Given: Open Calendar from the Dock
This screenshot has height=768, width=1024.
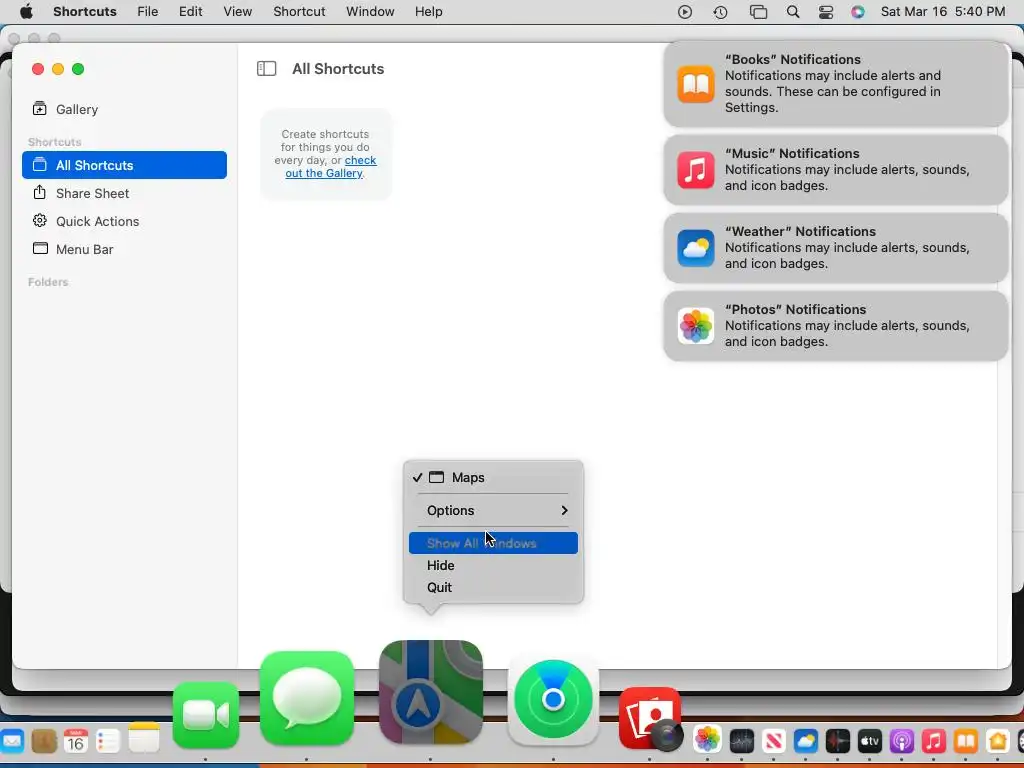Looking at the screenshot, I should 76,741.
